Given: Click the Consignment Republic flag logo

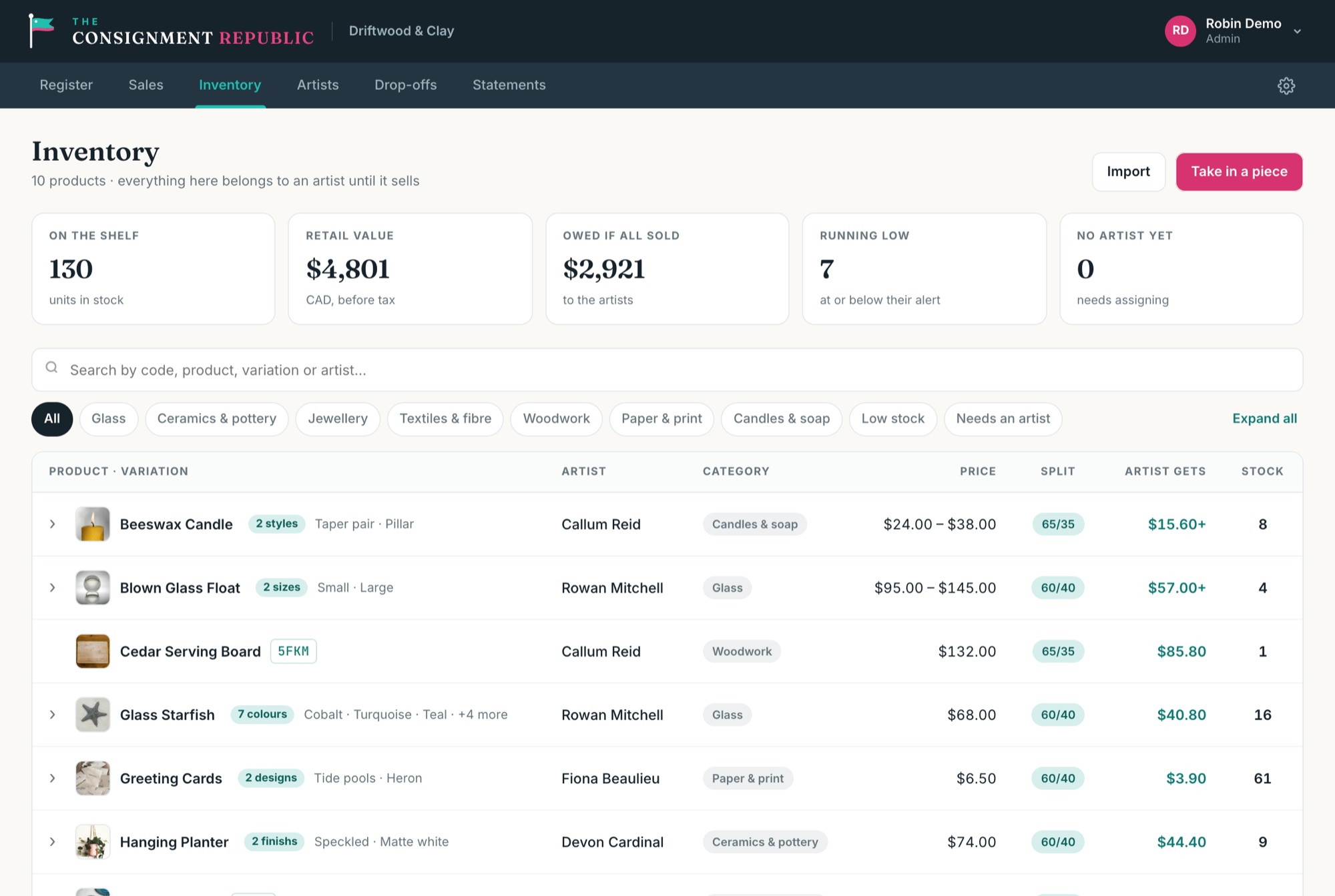Looking at the screenshot, I should 41,31.
